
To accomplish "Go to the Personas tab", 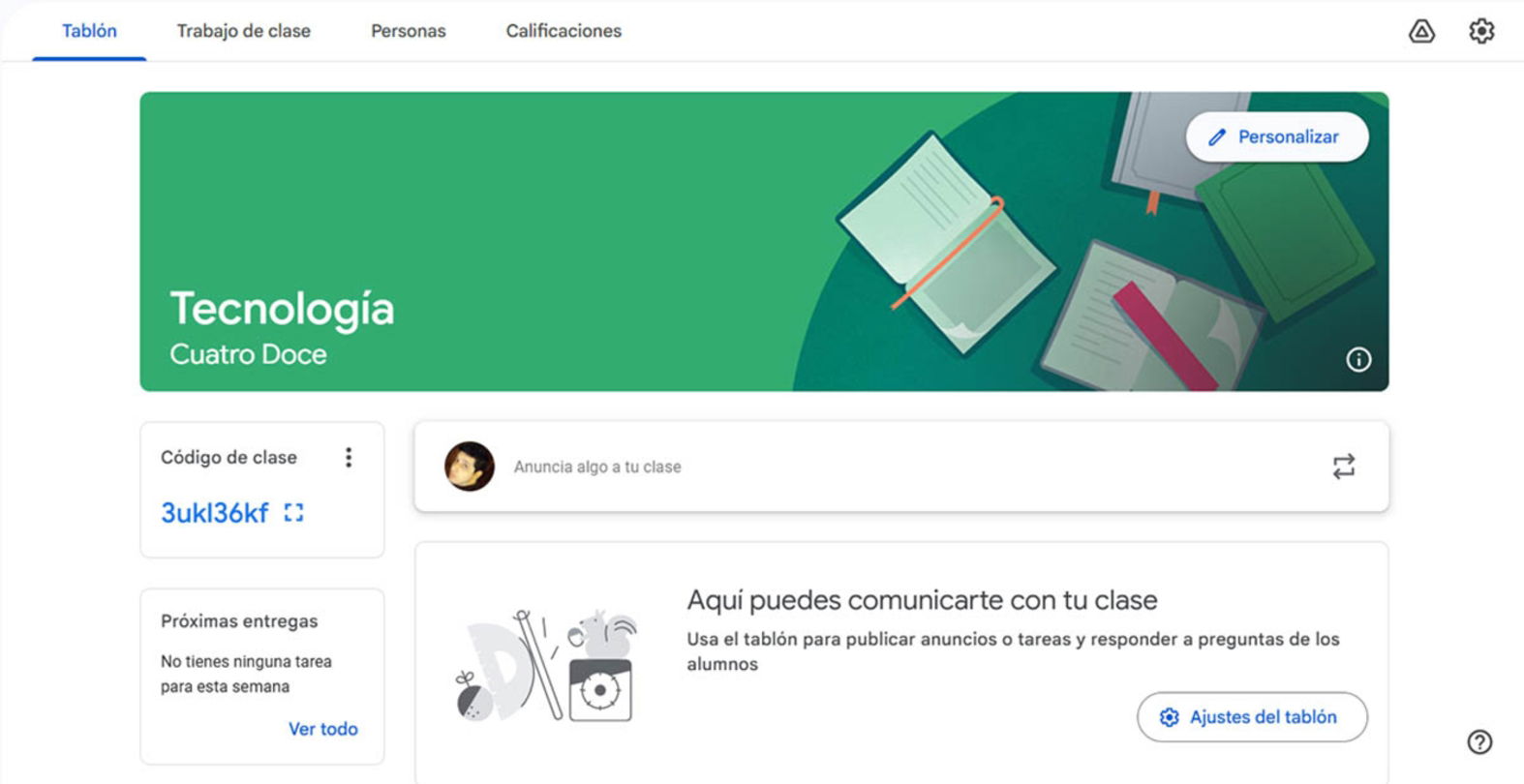I will 408,31.
